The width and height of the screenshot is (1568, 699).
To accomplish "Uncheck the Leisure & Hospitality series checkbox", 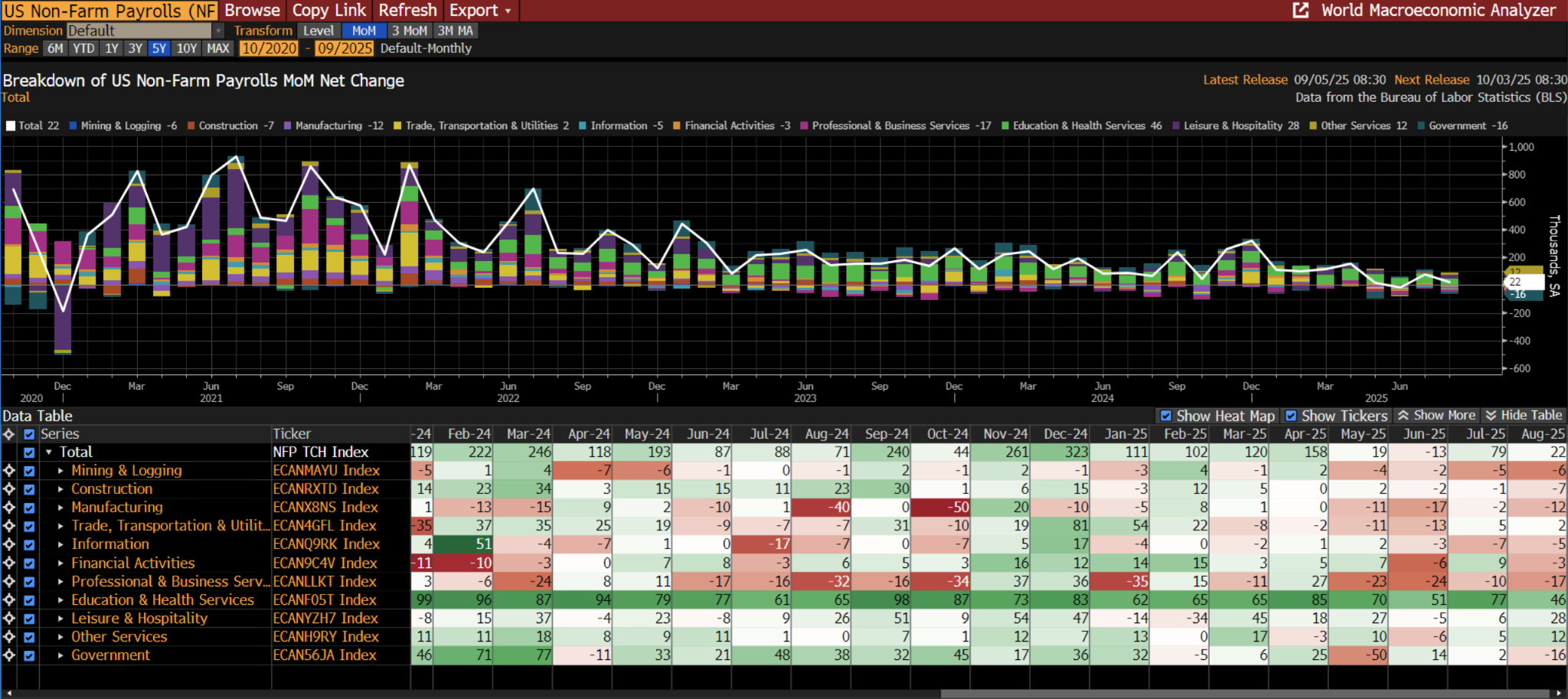I will click(29, 619).
